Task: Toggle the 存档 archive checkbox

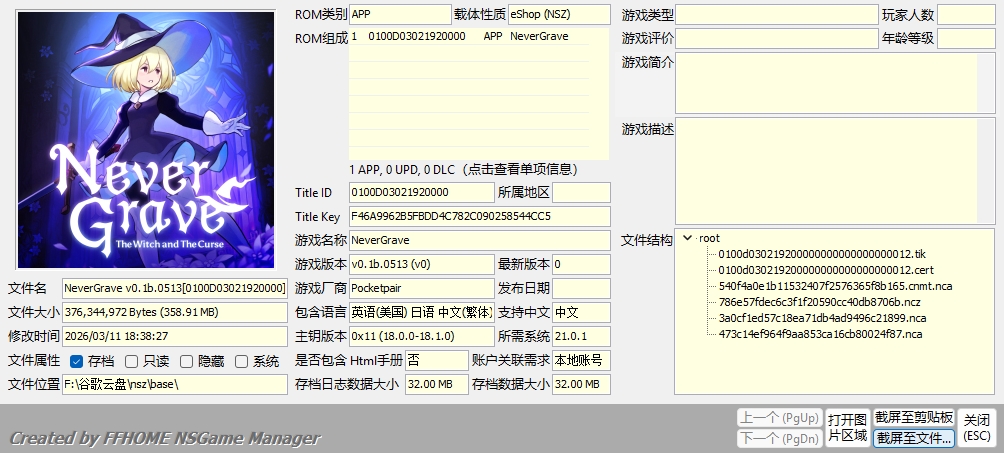Action: [77, 361]
